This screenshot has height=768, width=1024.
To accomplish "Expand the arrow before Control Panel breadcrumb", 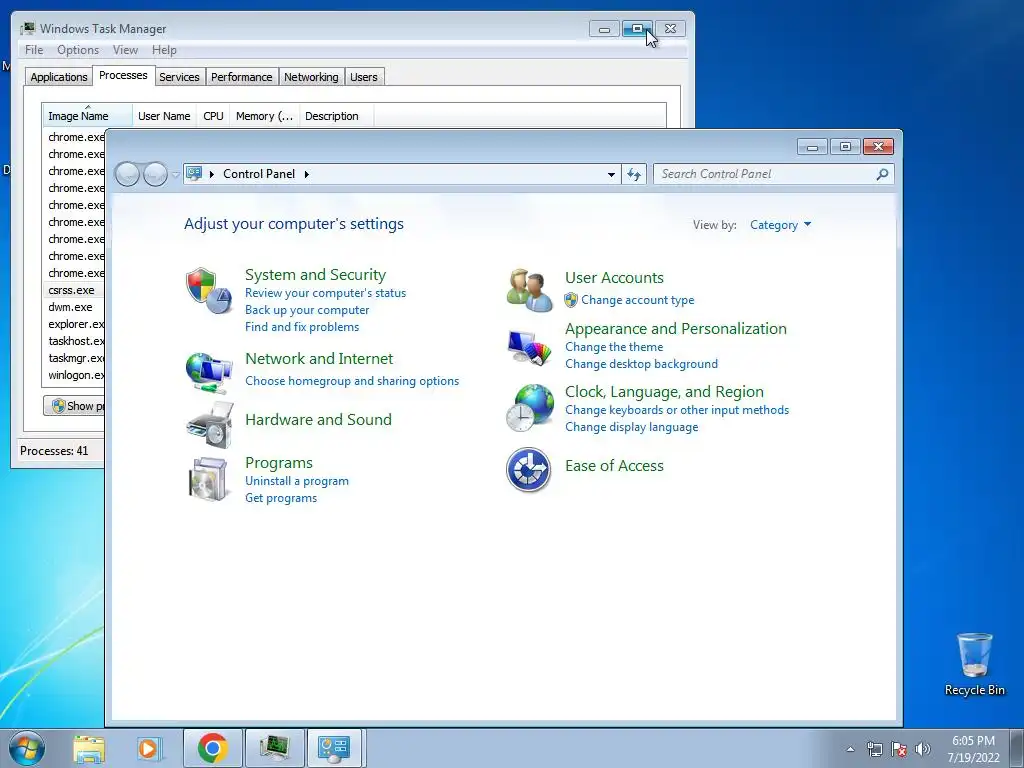I will coord(212,174).
